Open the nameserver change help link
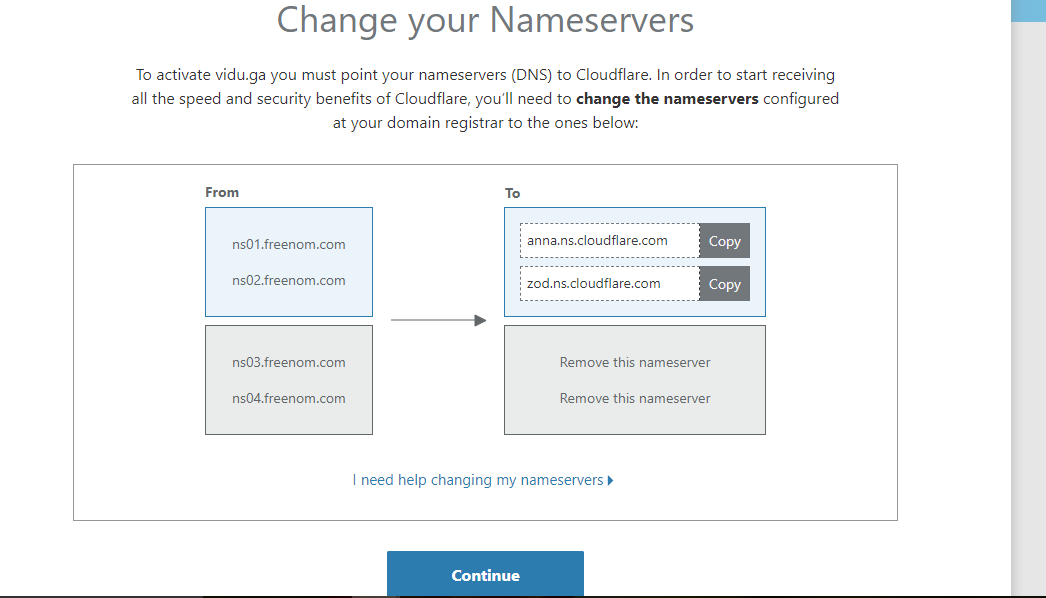The height and width of the screenshot is (598, 1046). (x=477, y=480)
